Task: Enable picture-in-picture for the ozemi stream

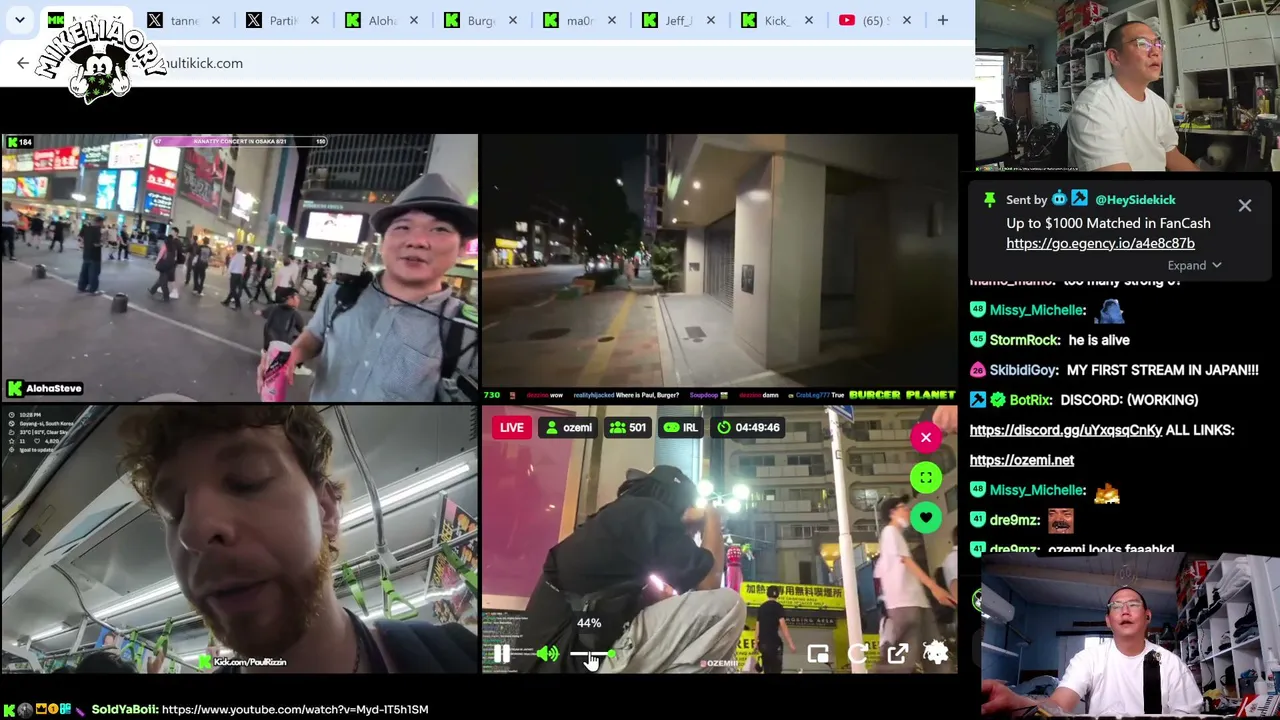Action: [818, 654]
